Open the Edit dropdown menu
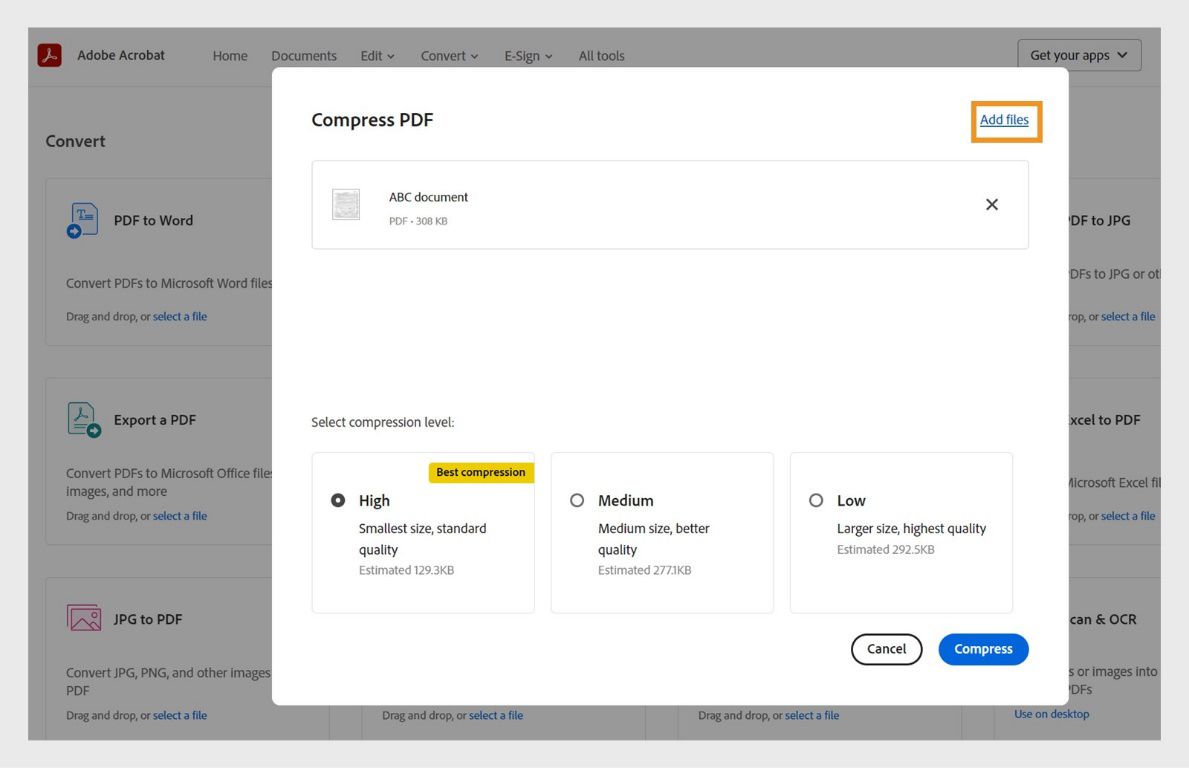The height and width of the screenshot is (768, 1189). pyautogui.click(x=377, y=55)
